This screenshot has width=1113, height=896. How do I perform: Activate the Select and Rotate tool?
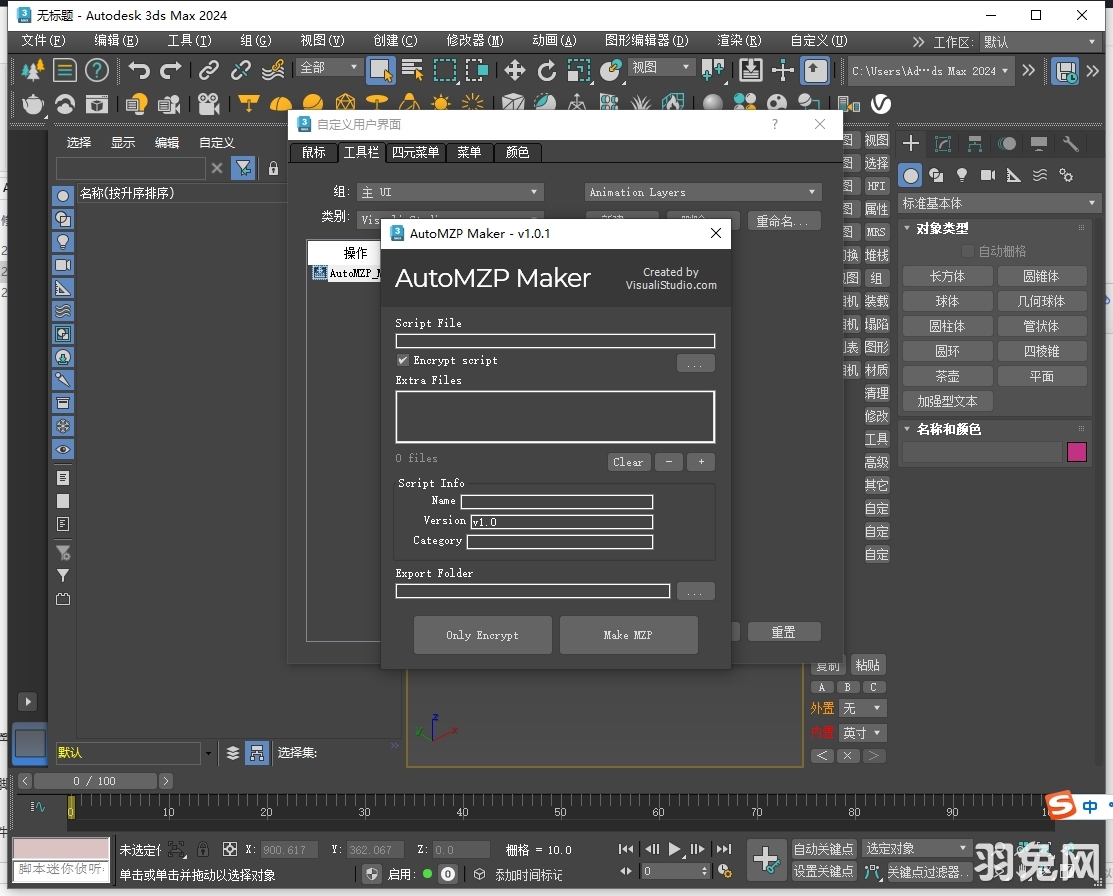tap(546, 70)
